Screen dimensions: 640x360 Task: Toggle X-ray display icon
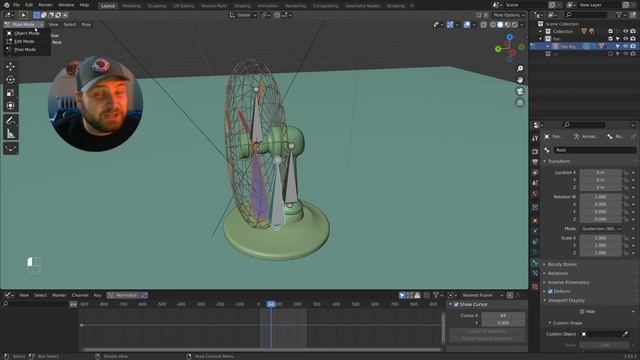(484, 25)
